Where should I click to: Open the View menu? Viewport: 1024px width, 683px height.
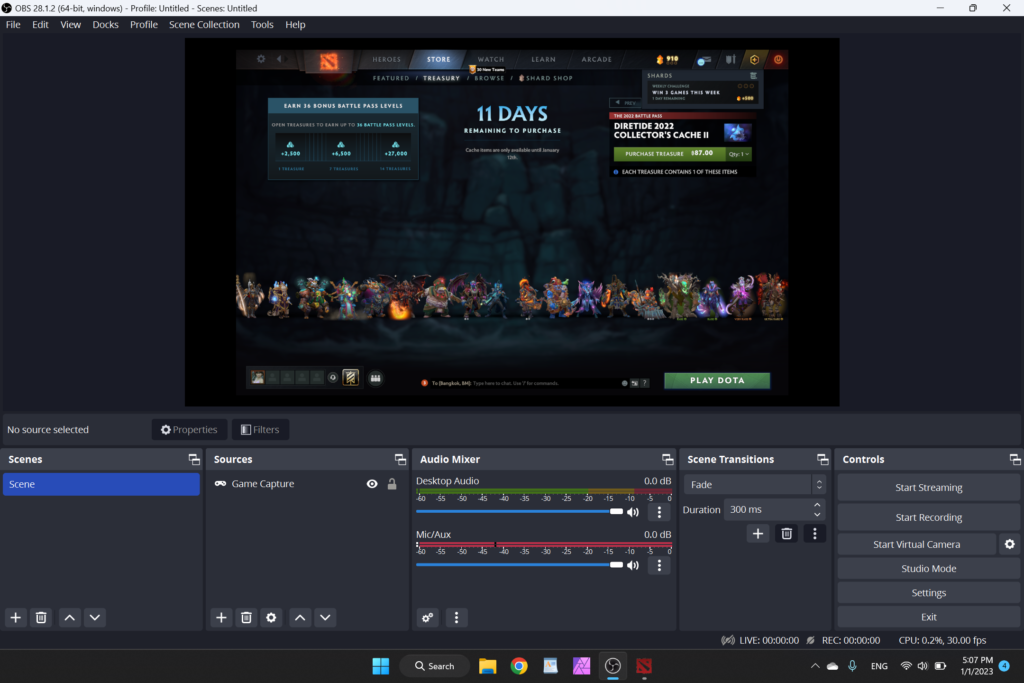[x=71, y=25]
